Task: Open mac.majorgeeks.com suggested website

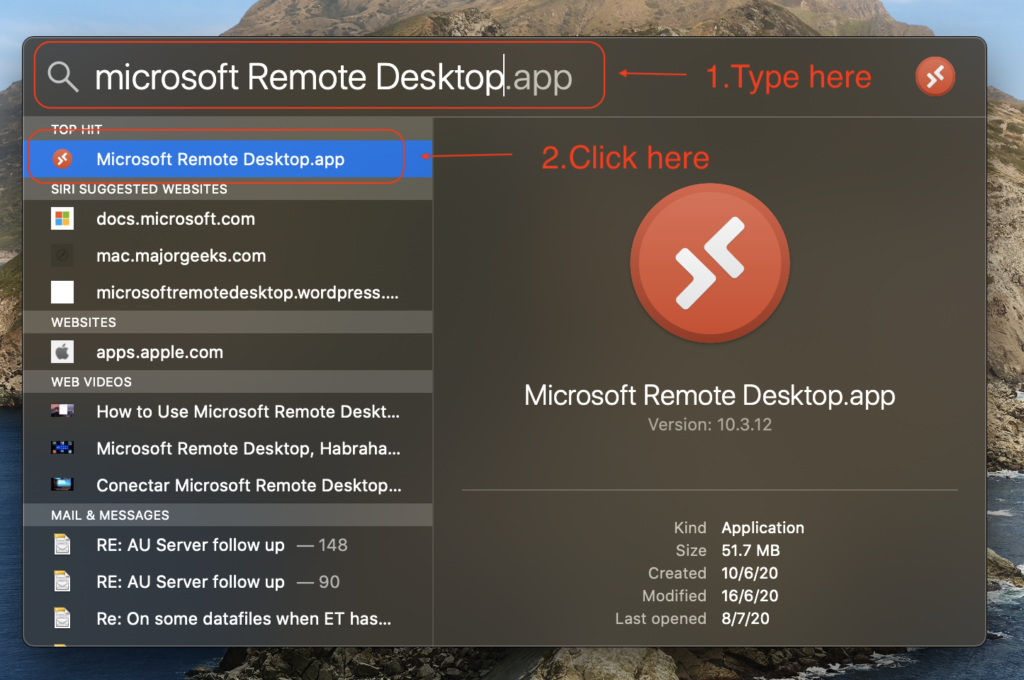Action: pyautogui.click(x=228, y=255)
